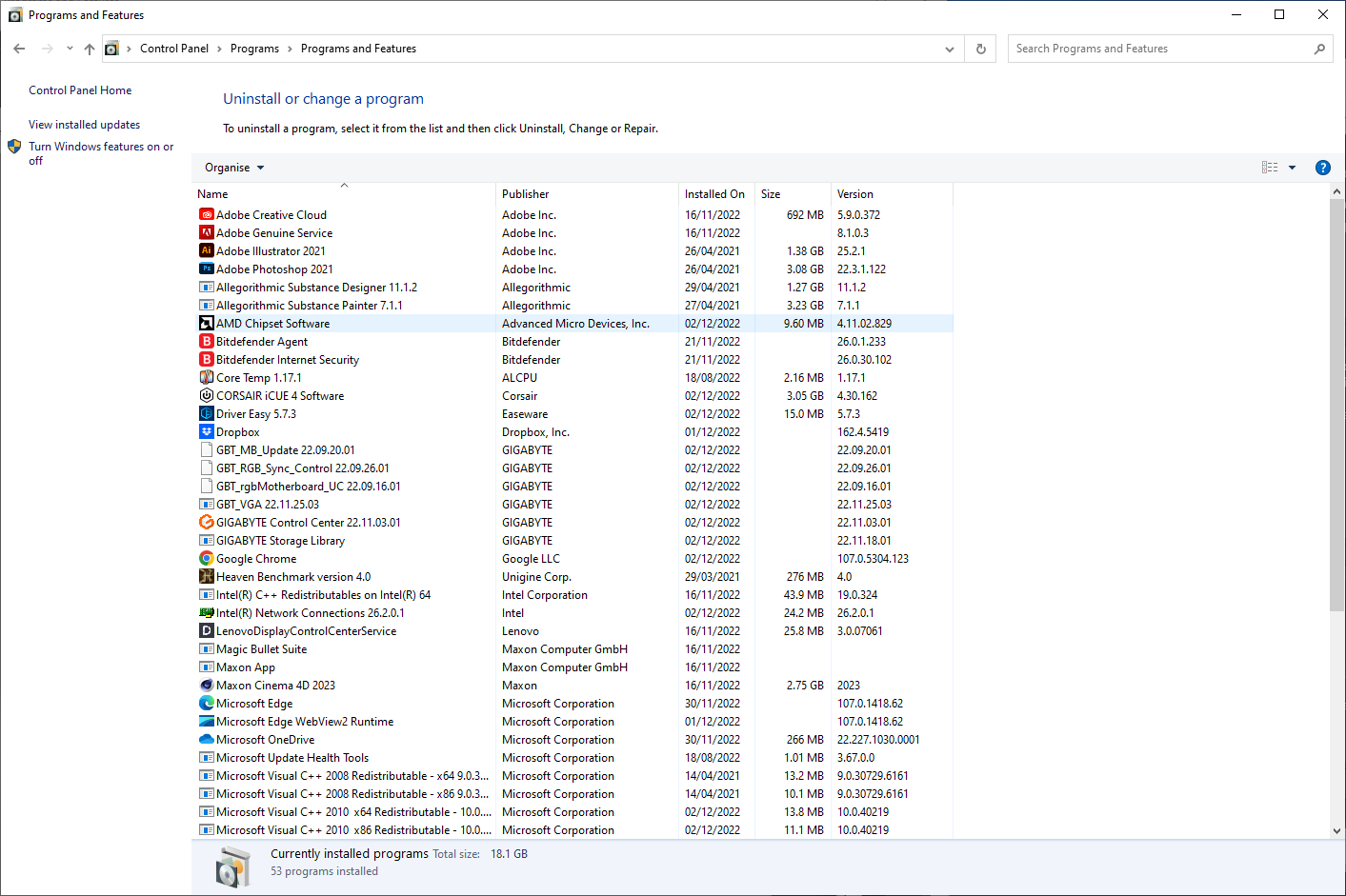This screenshot has height=896, width=1346.
Task: Select Maxon App entry
Action: 573,667
